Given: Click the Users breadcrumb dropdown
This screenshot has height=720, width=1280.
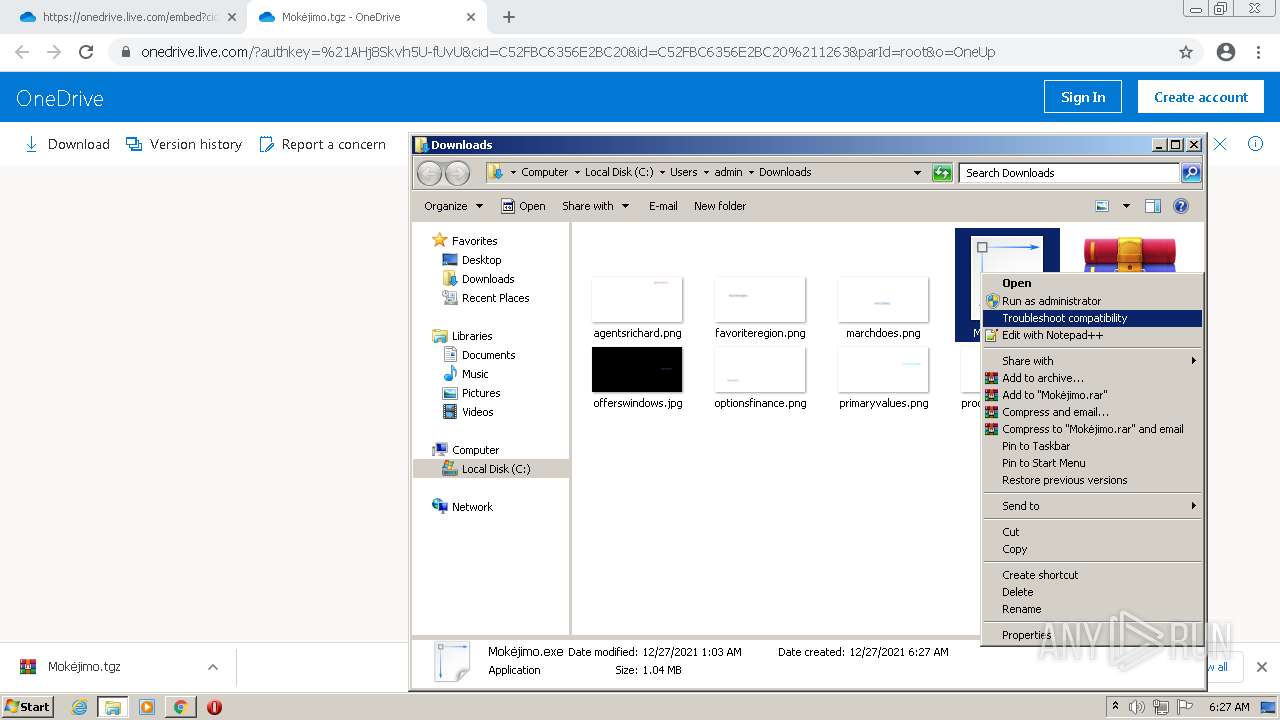Looking at the screenshot, I should coord(706,172).
